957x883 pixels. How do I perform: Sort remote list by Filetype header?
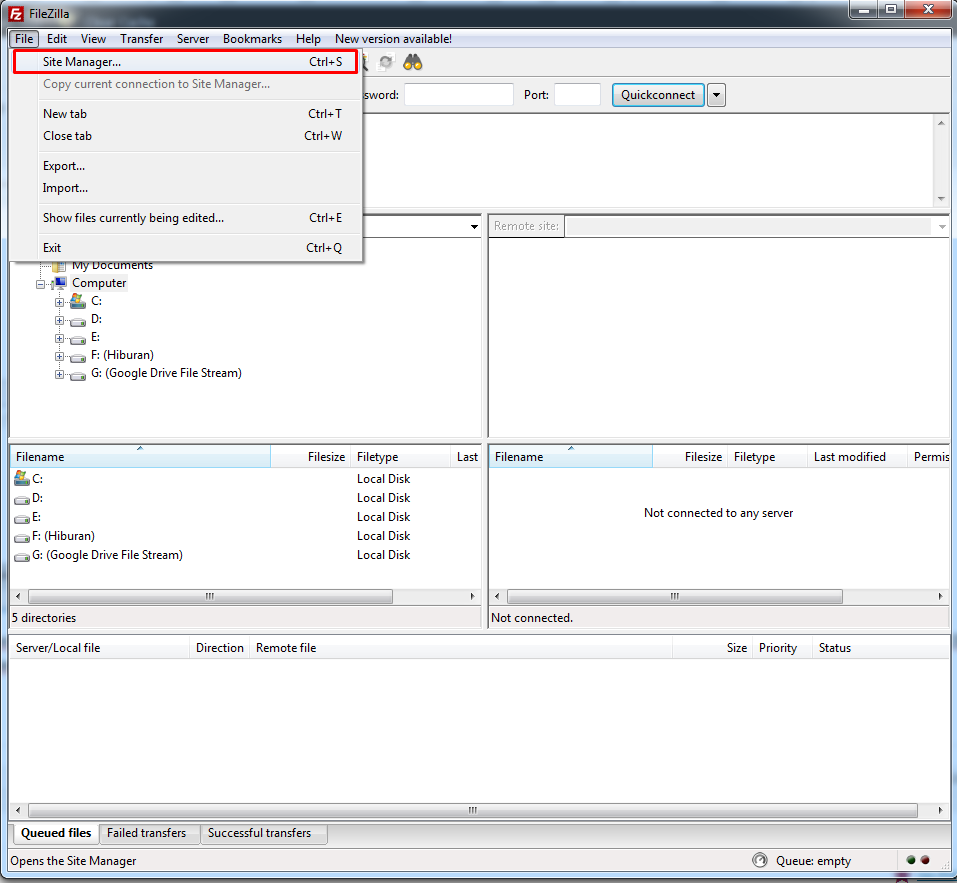point(767,456)
